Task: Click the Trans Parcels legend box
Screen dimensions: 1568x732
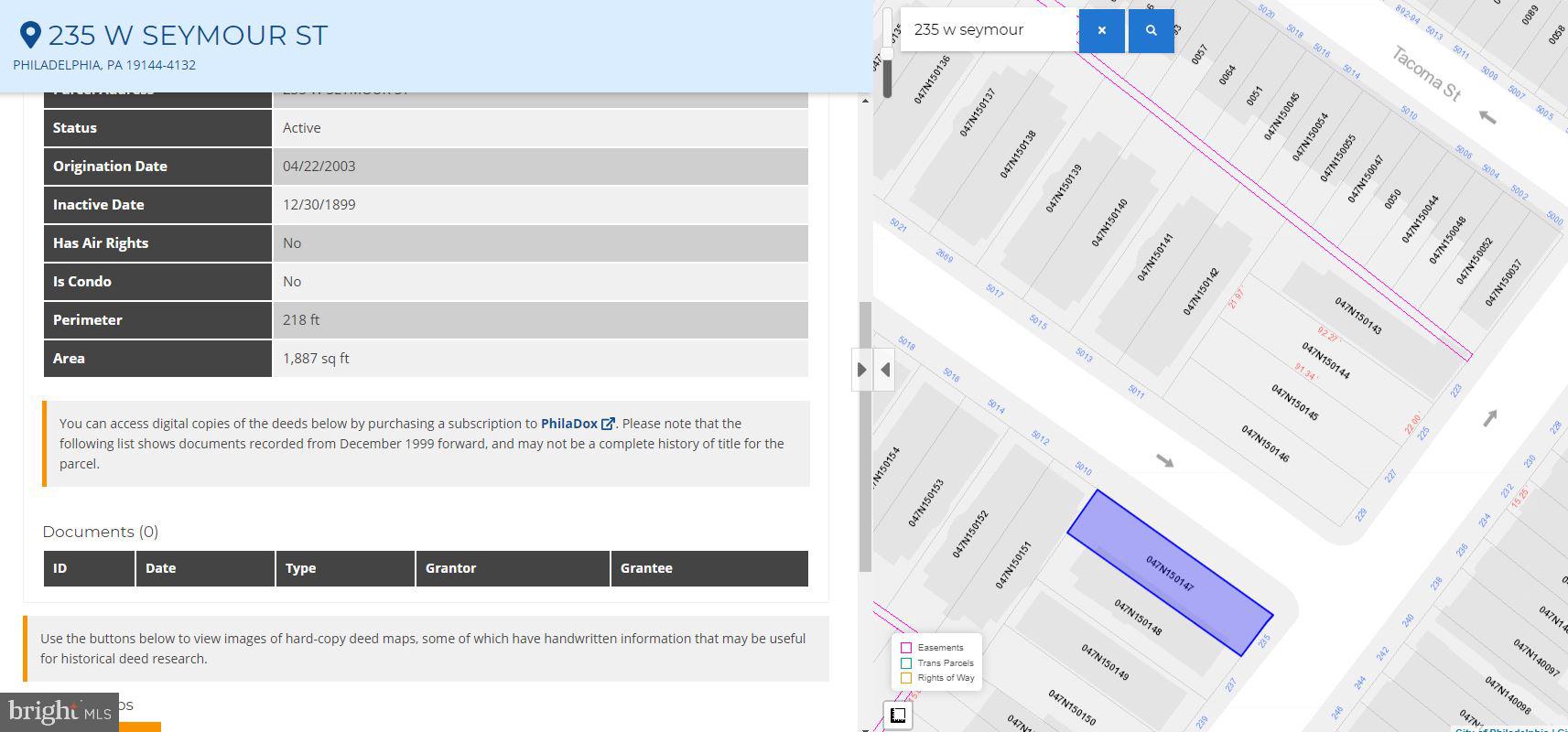Action: coord(906,663)
